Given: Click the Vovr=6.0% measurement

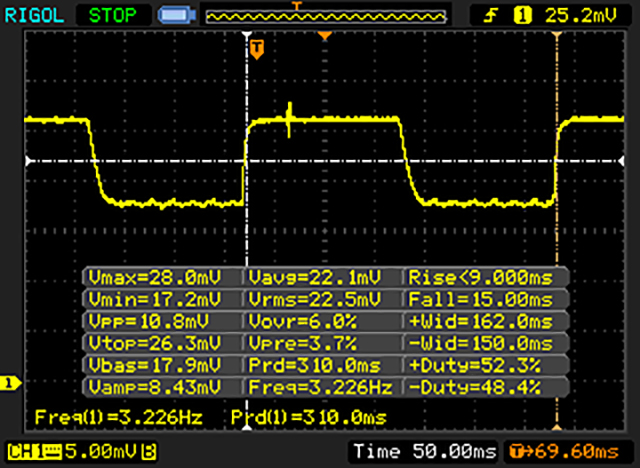Looking at the screenshot, I should tap(302, 322).
